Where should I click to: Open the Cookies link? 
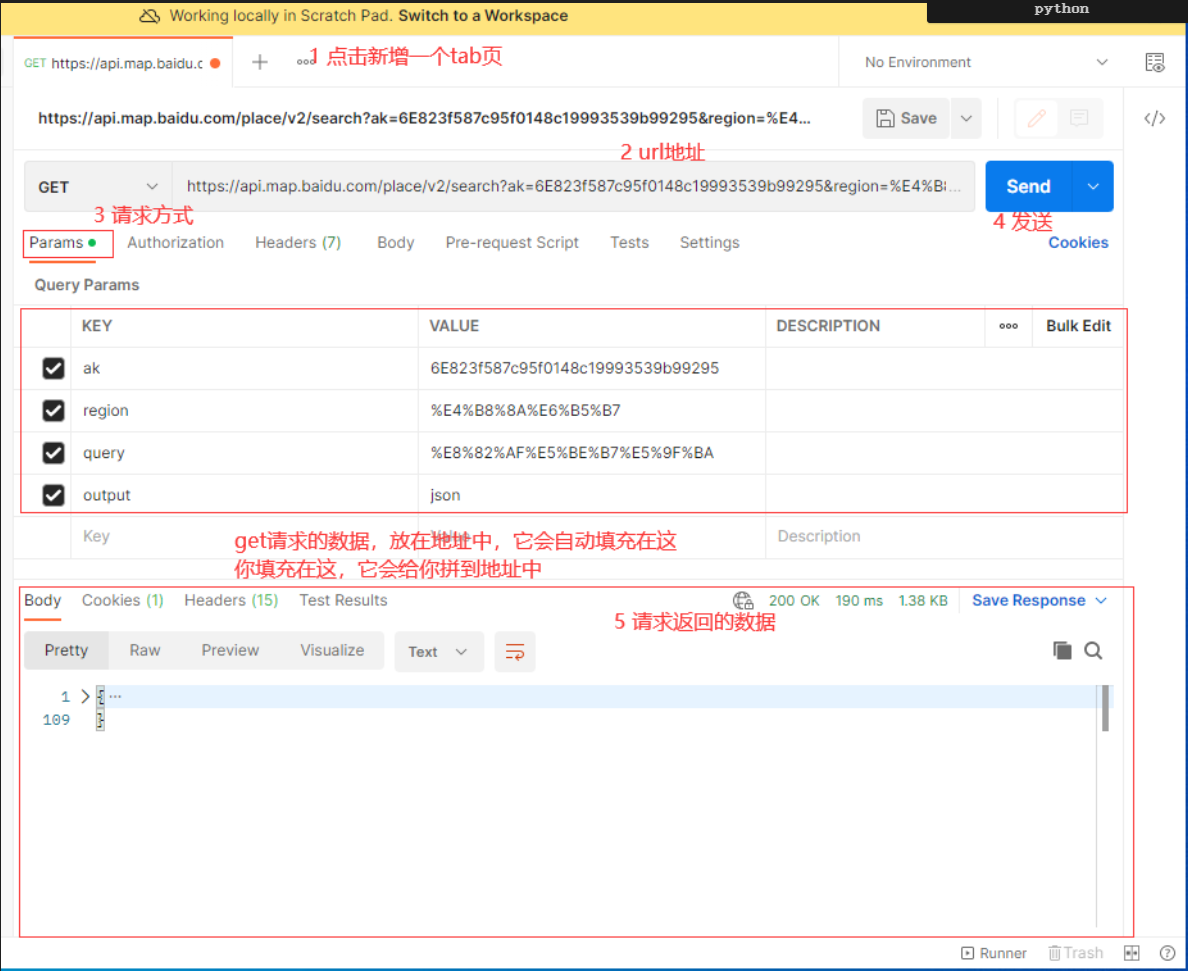[x=1077, y=242]
